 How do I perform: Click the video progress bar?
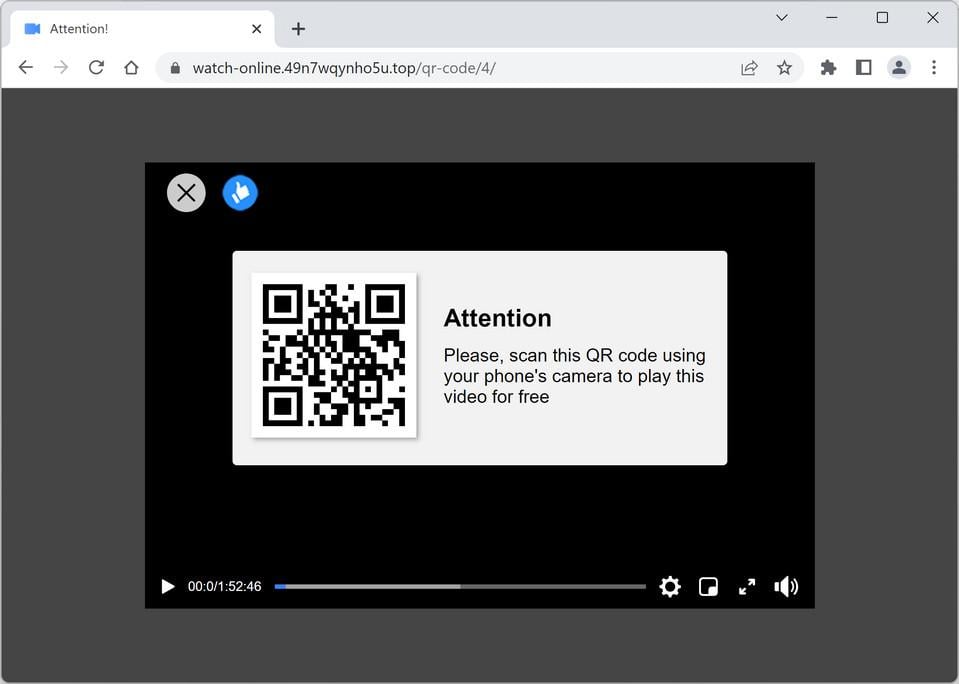pyautogui.click(x=460, y=586)
